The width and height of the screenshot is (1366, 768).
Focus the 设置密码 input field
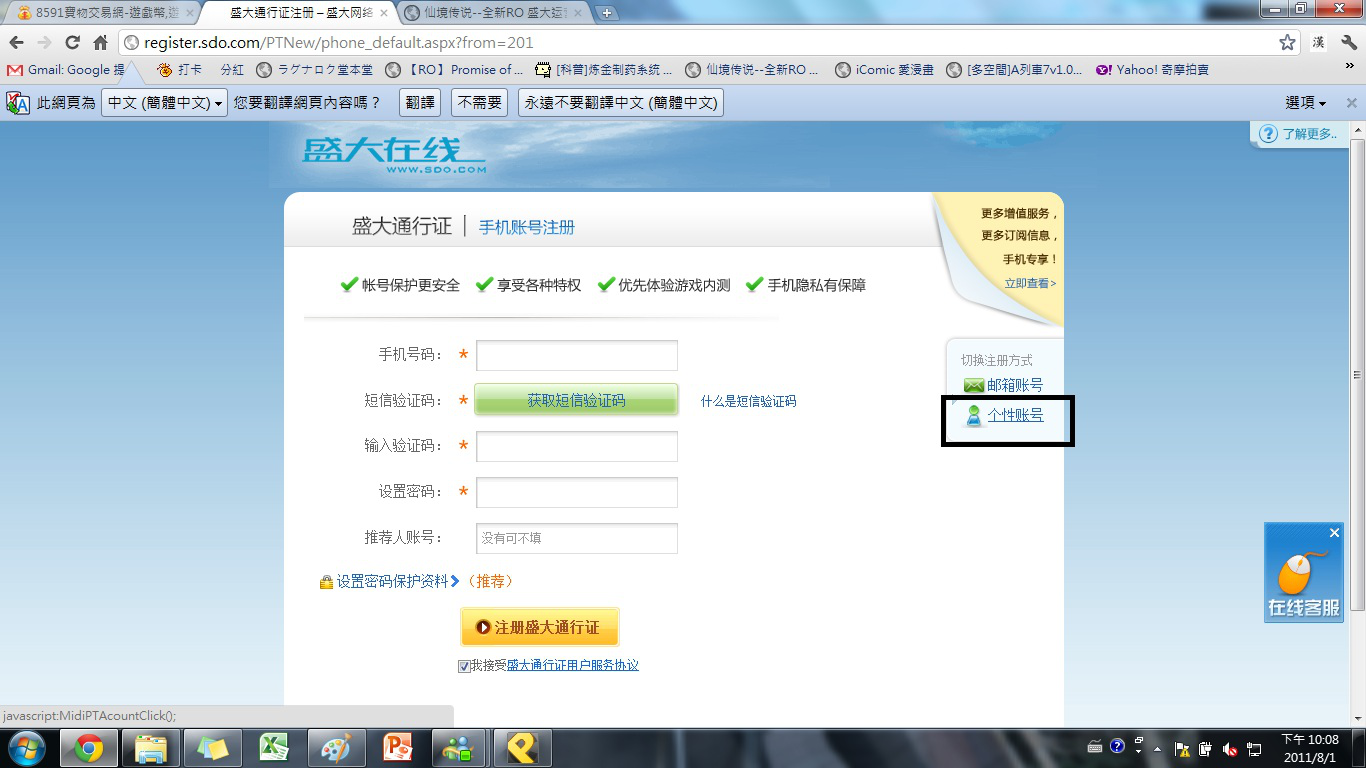[577, 492]
